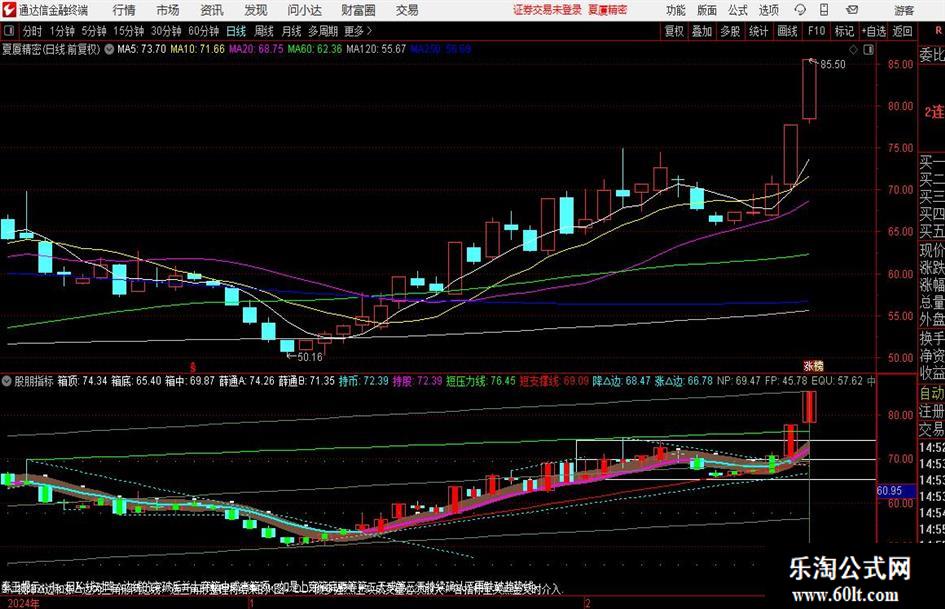Click the diamond icon above the chart
Image resolution: width=945 pixels, height=609 pixels.
pos(853,49)
